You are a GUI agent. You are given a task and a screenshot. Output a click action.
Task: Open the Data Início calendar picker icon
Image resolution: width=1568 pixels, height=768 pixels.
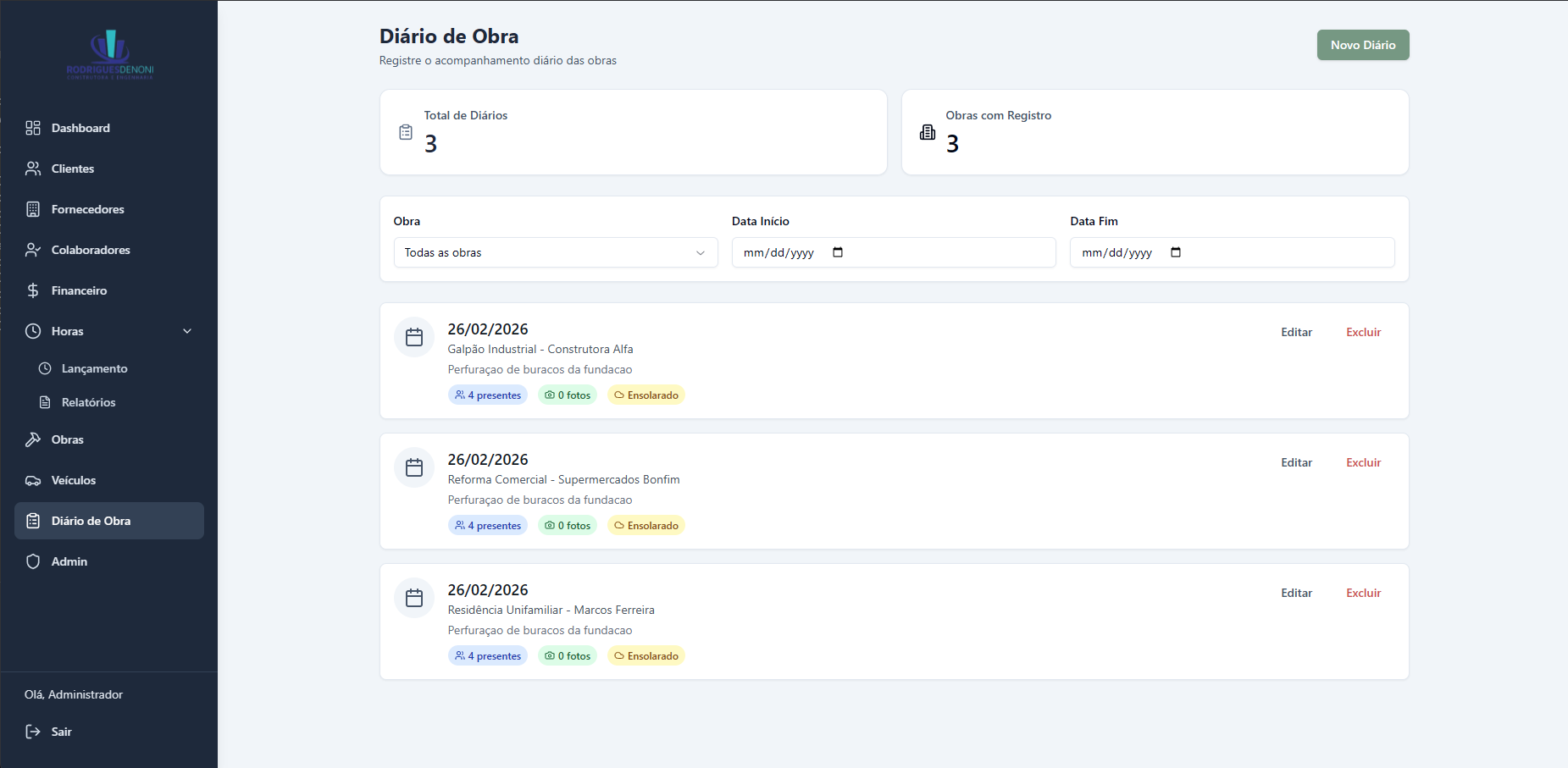pyautogui.click(x=838, y=252)
